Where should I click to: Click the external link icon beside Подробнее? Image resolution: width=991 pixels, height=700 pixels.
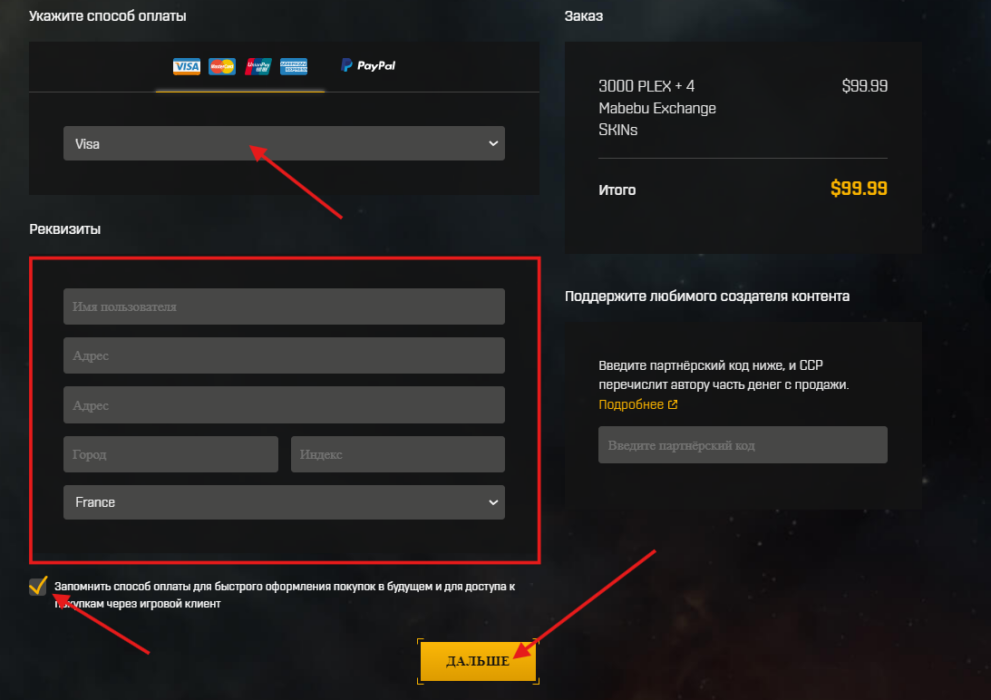click(673, 405)
